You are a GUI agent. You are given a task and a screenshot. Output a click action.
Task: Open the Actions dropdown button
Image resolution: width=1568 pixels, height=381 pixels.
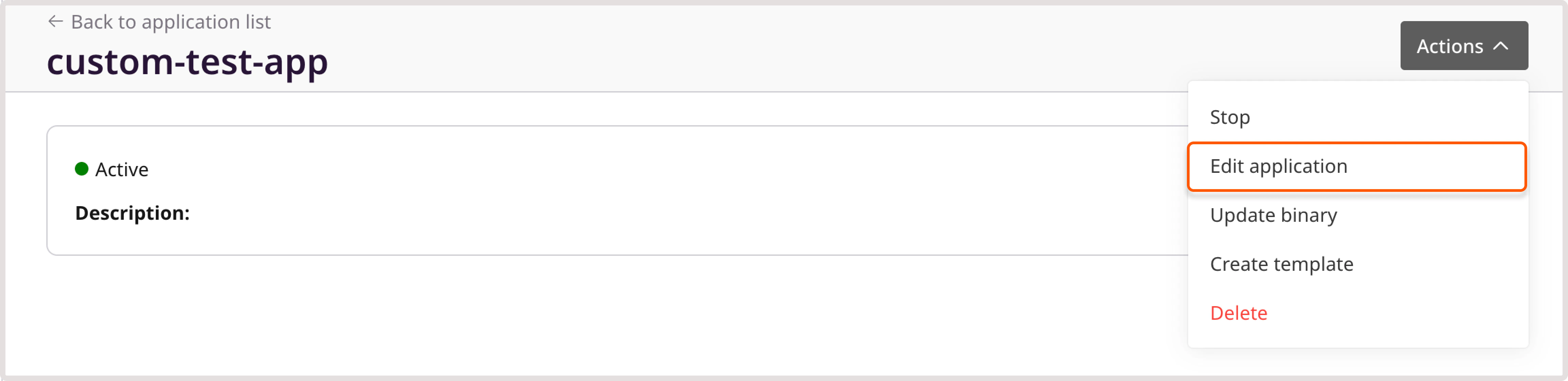(x=1464, y=45)
